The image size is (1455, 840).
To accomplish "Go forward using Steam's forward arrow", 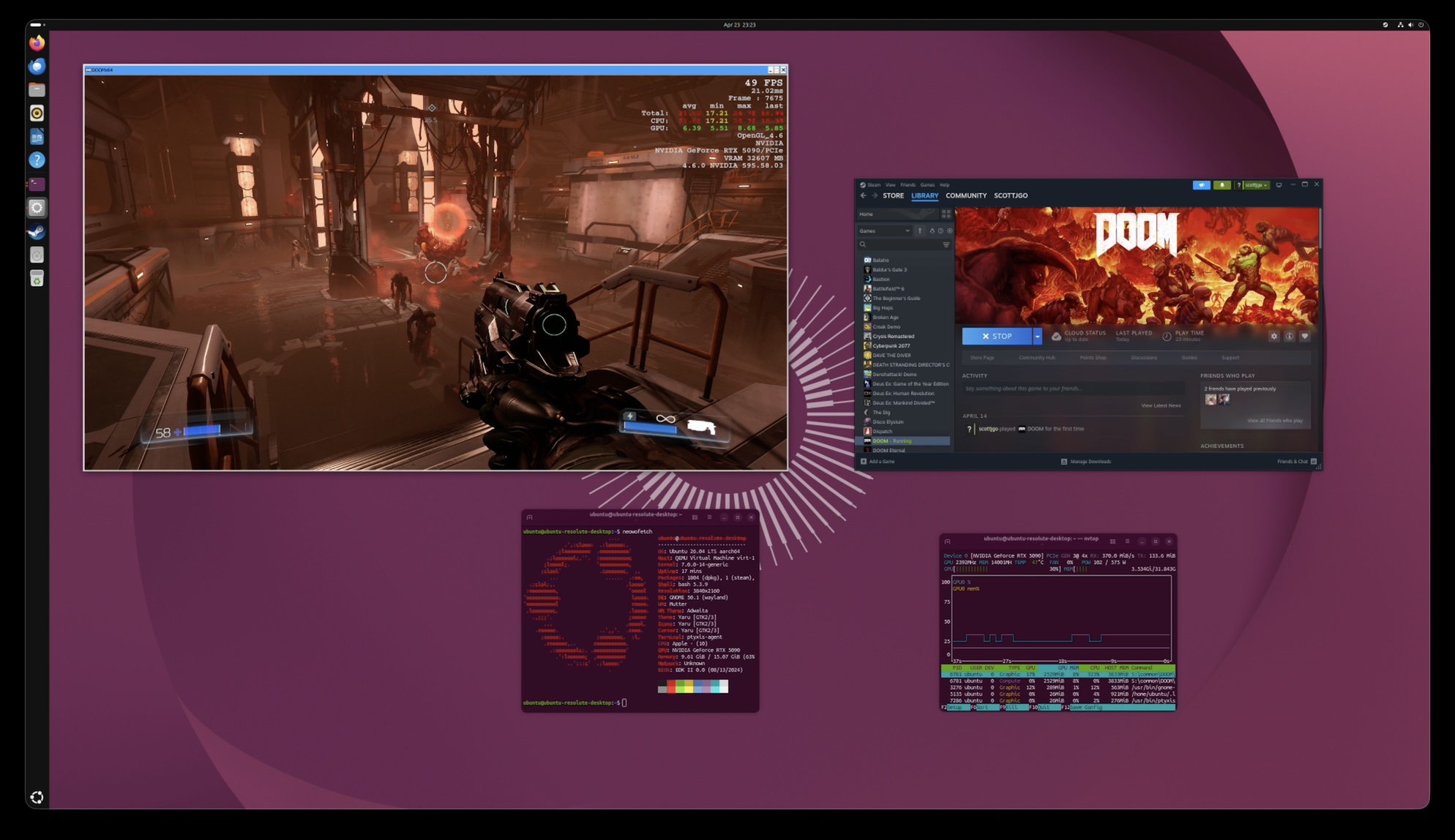I will tap(874, 195).
